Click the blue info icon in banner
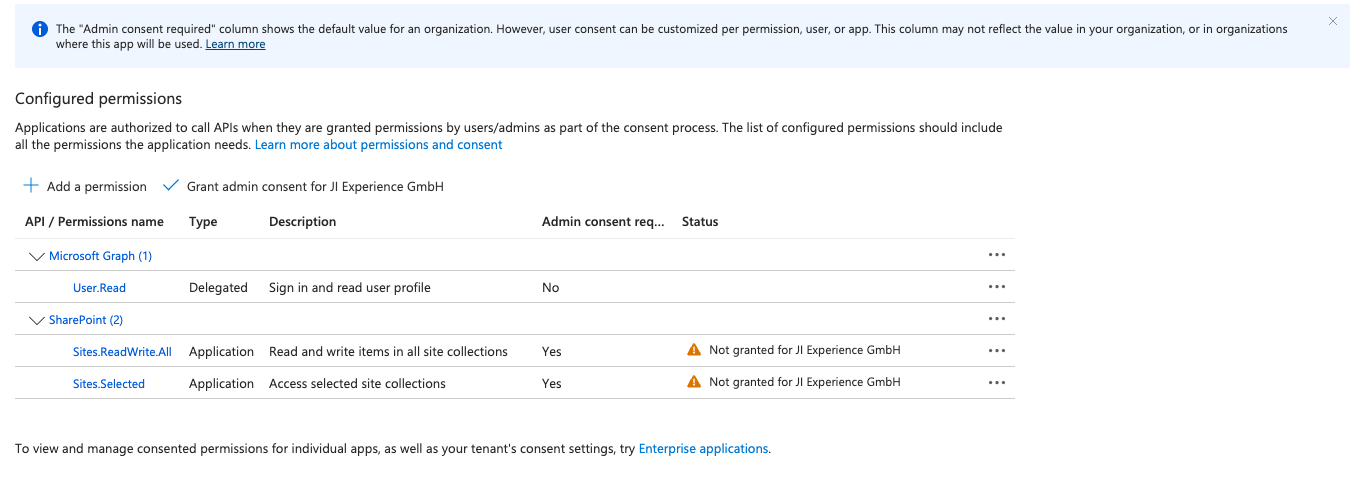Image resolution: width=1360 pixels, height=478 pixels. tap(40, 29)
